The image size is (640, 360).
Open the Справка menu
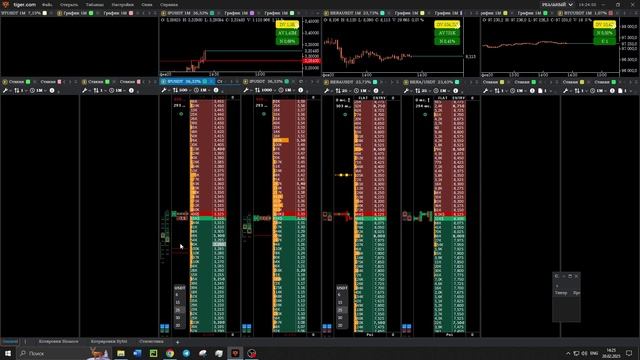[x=169, y=4]
